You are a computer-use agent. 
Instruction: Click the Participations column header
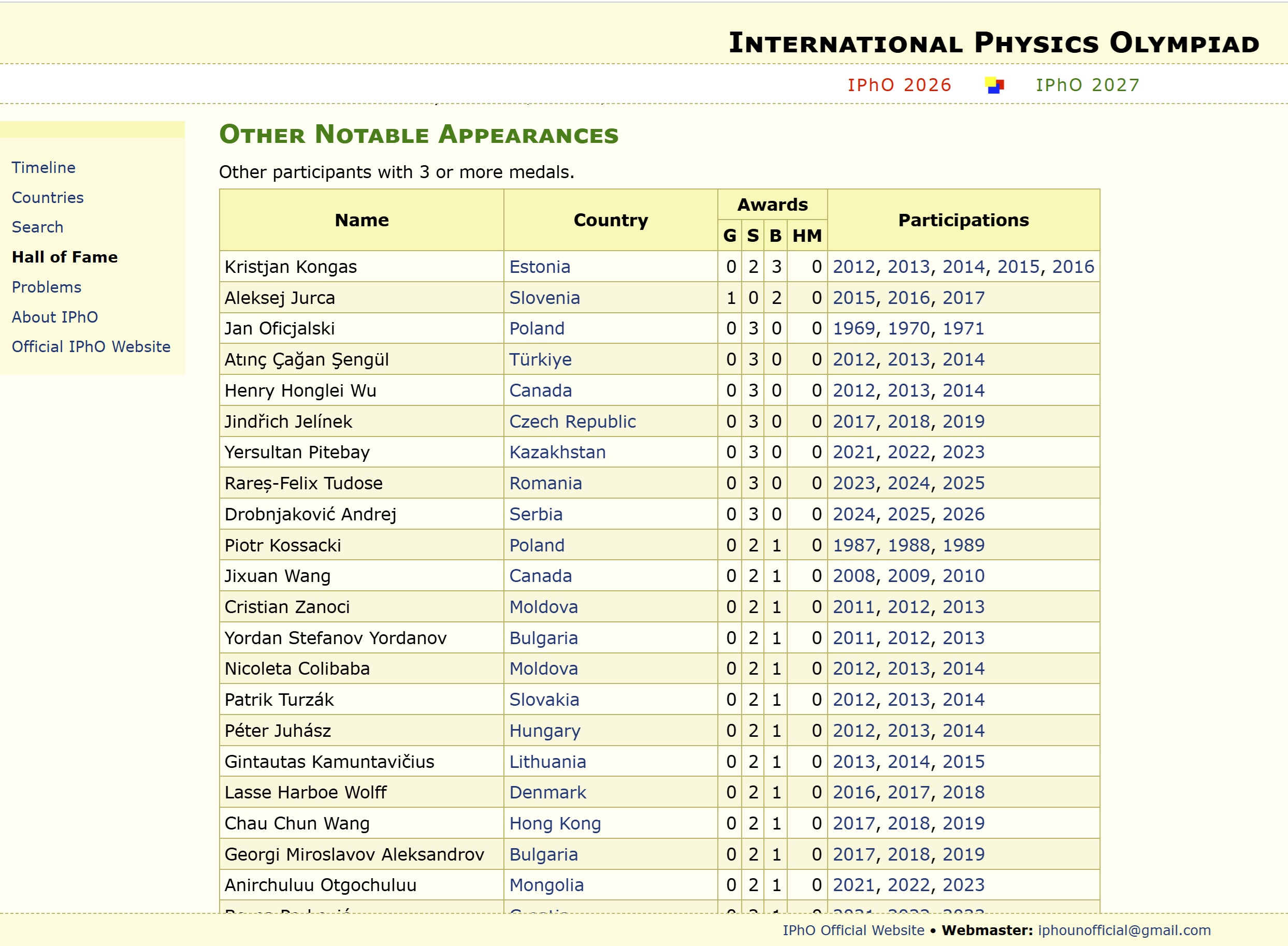coord(963,220)
